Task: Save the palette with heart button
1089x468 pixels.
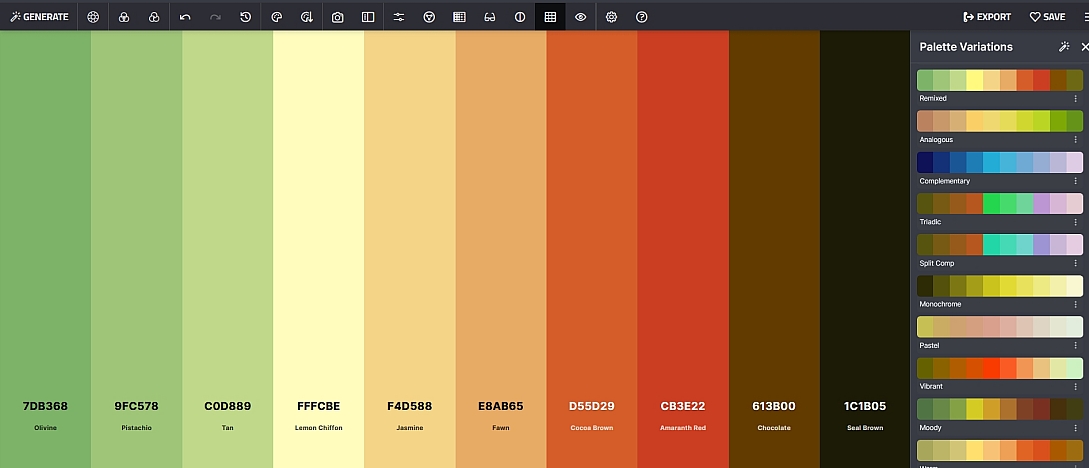Action: [1047, 17]
